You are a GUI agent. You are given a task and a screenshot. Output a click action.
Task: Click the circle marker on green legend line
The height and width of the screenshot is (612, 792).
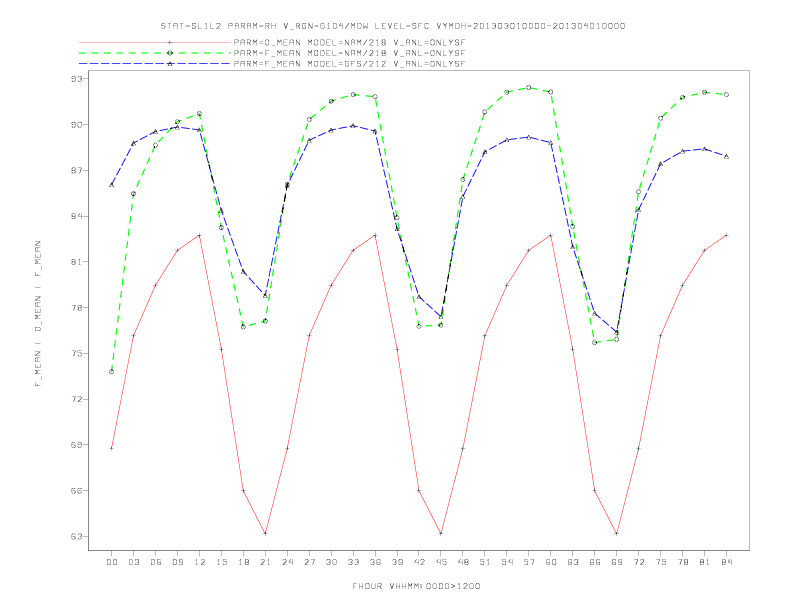170,53
